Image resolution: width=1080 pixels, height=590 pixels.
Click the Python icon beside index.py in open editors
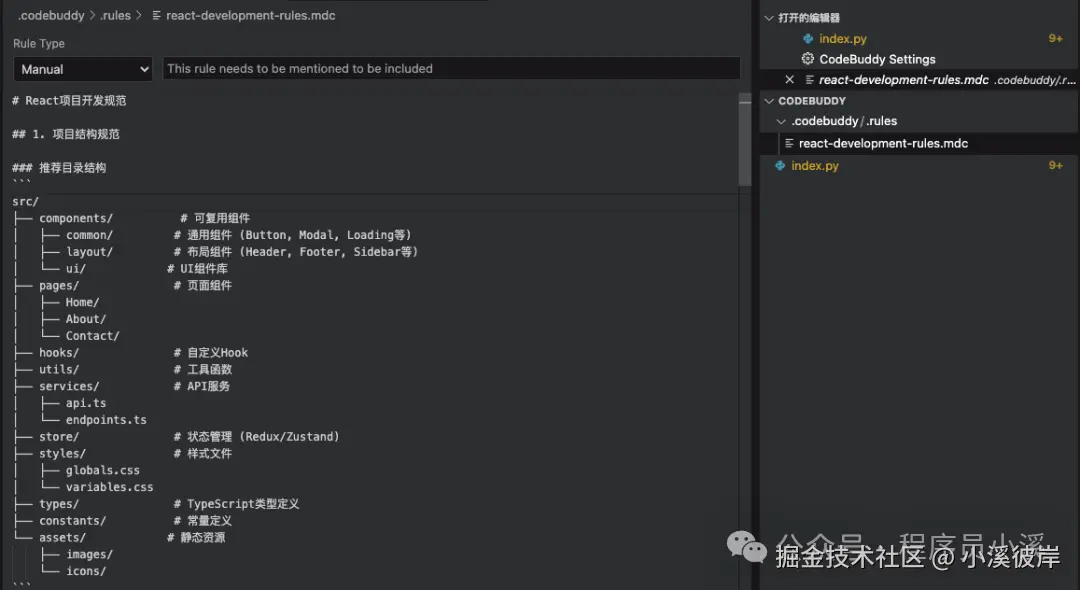click(808, 39)
